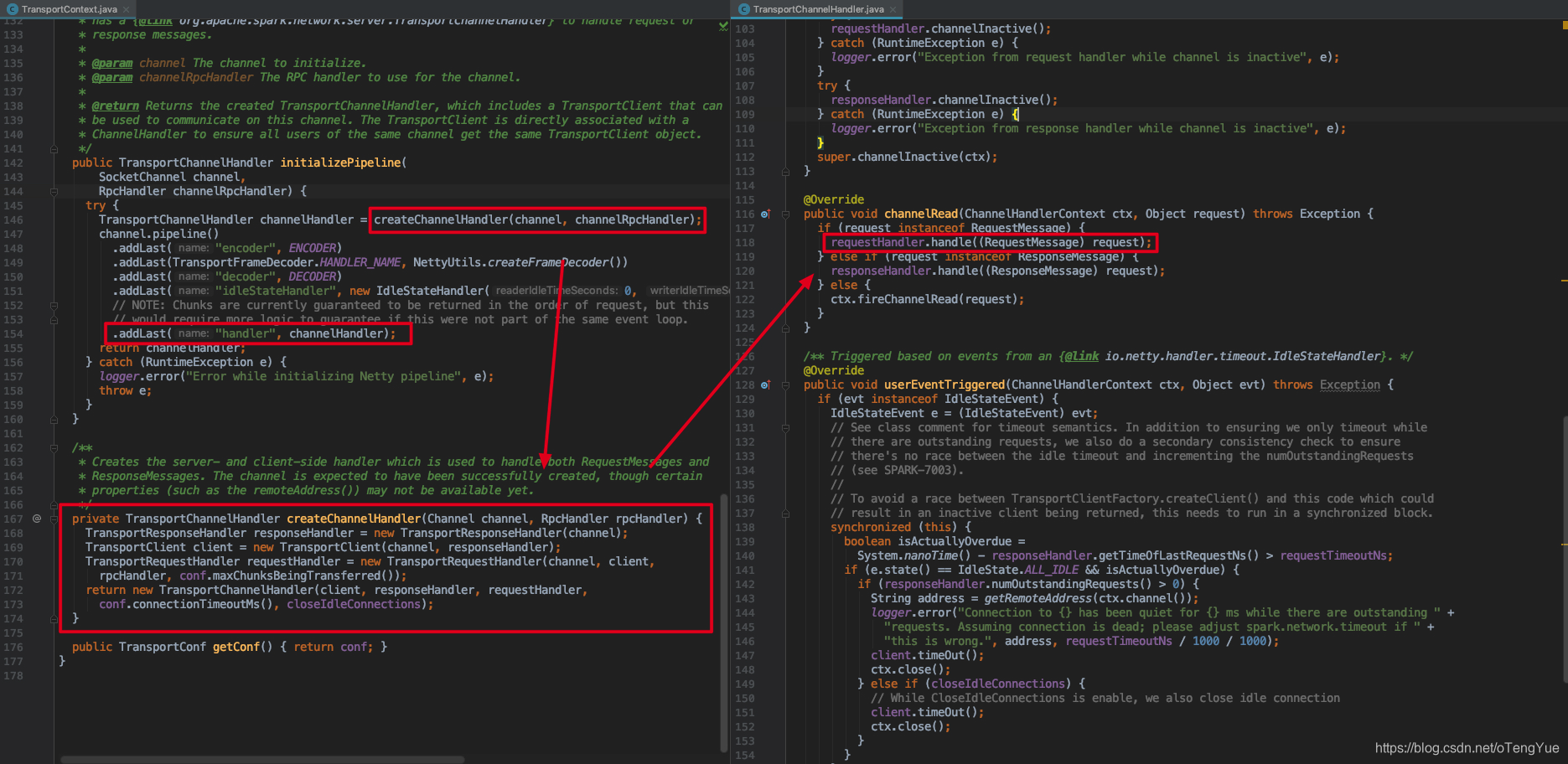Click the createChannelHandler call on the channelHandler line
The width and height of the screenshot is (1568, 764).
[x=537, y=219]
